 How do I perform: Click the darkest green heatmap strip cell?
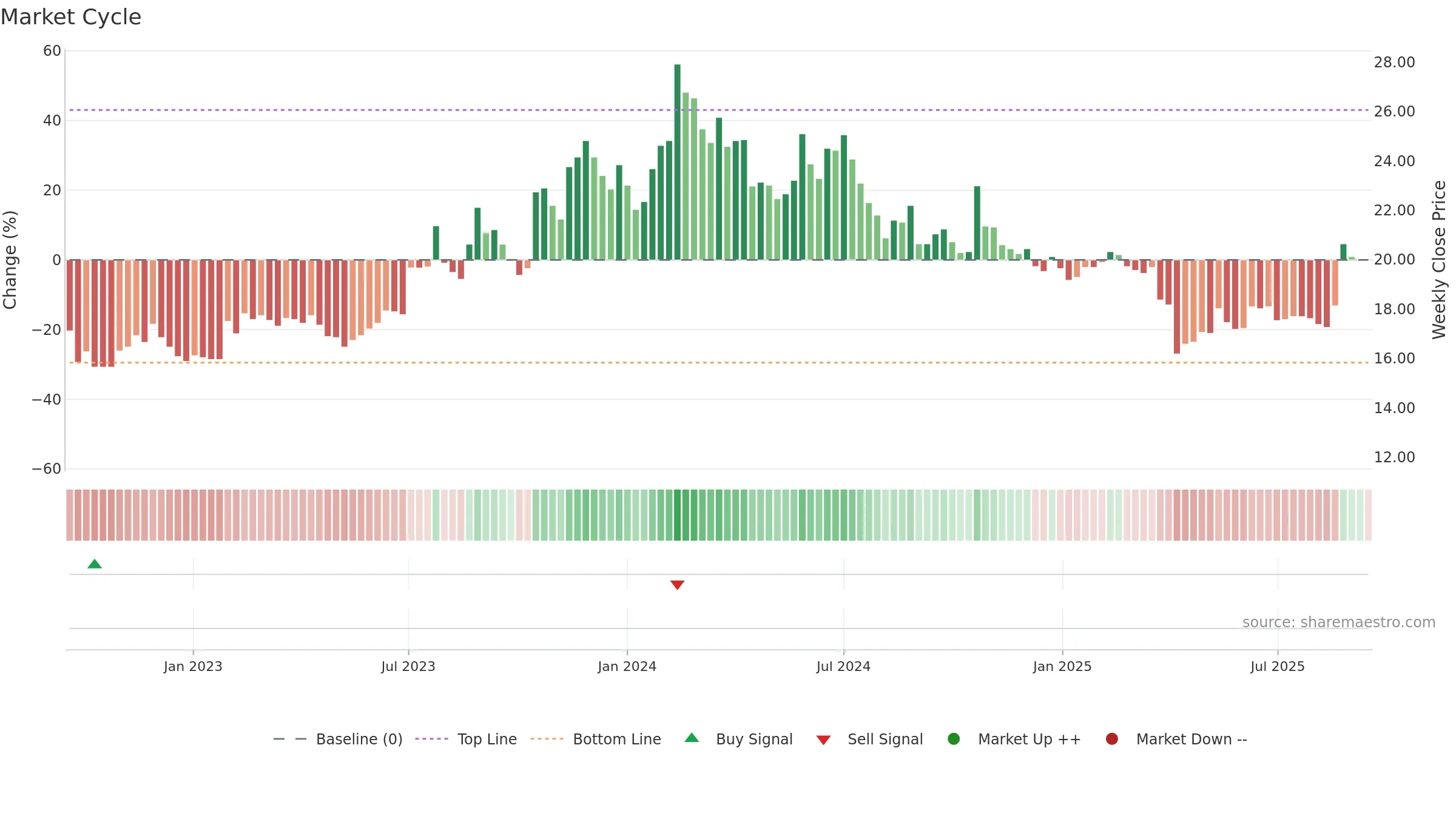tap(677, 515)
